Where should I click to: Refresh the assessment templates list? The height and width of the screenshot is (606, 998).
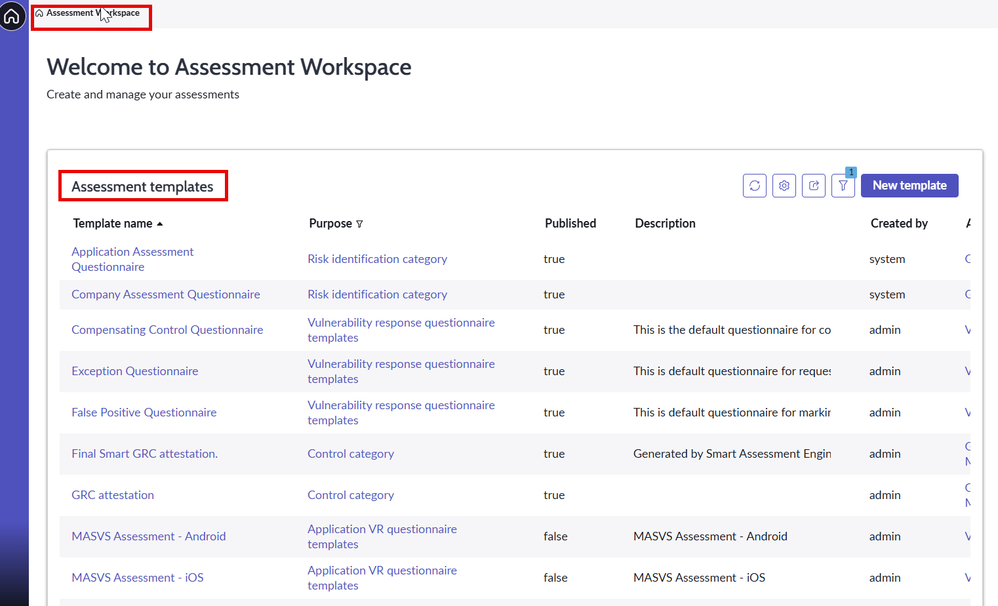(x=755, y=185)
